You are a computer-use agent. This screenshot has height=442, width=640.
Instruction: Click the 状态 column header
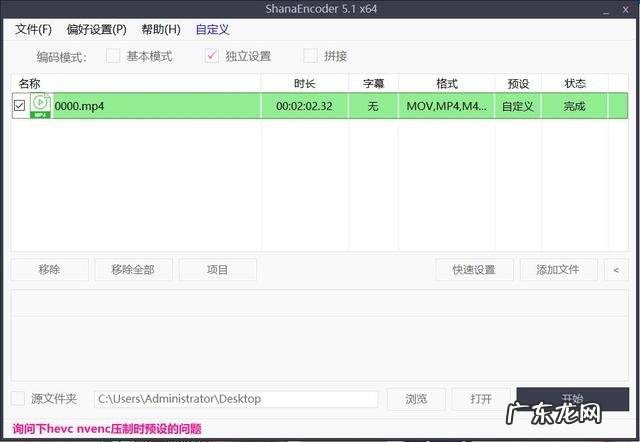(575, 83)
